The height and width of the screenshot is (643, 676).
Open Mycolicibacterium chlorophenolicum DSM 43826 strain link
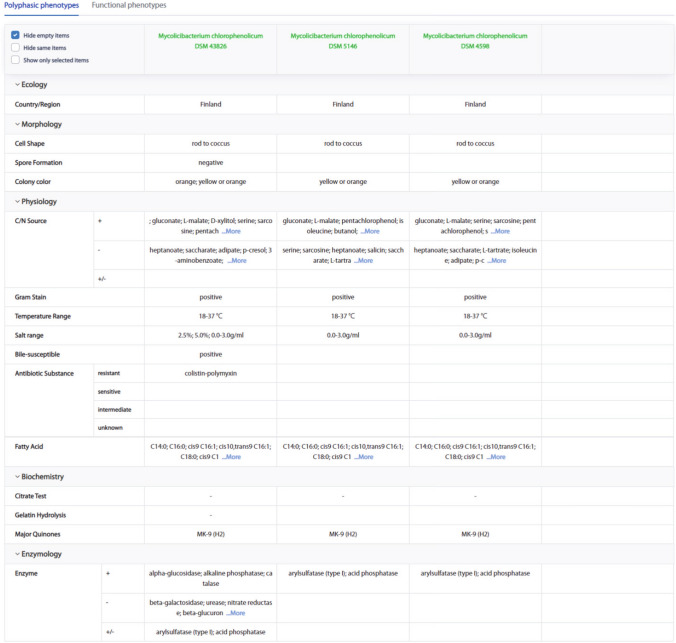pos(210,41)
